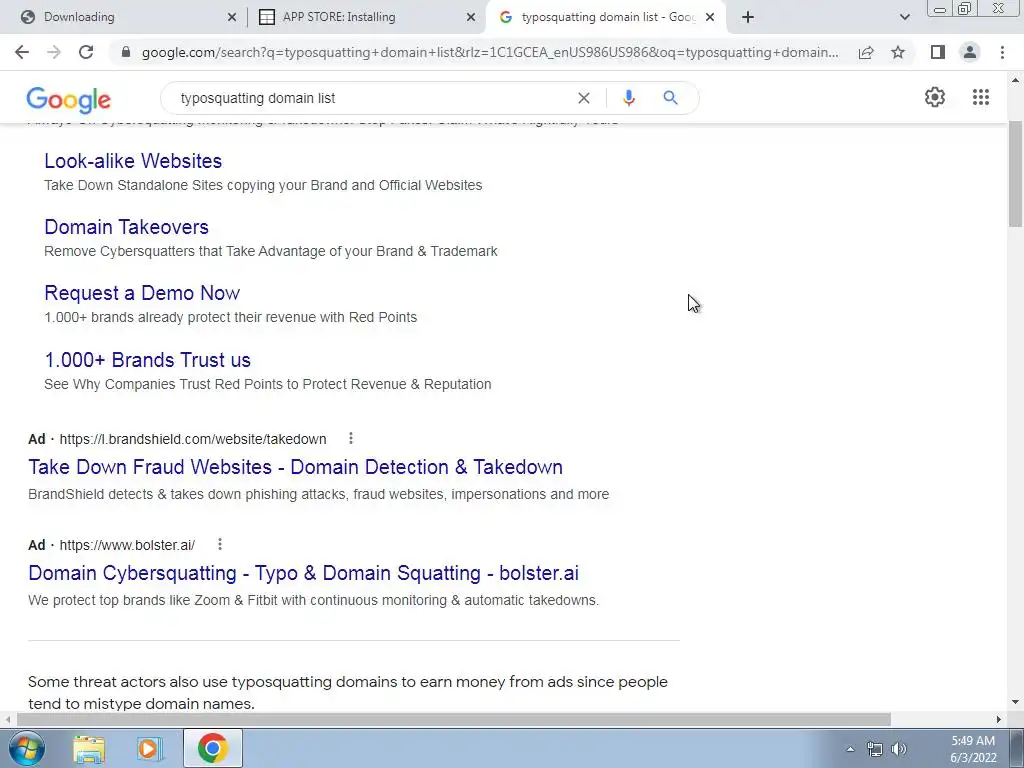Open the Chrome three-dot menu

[x=1002, y=52]
